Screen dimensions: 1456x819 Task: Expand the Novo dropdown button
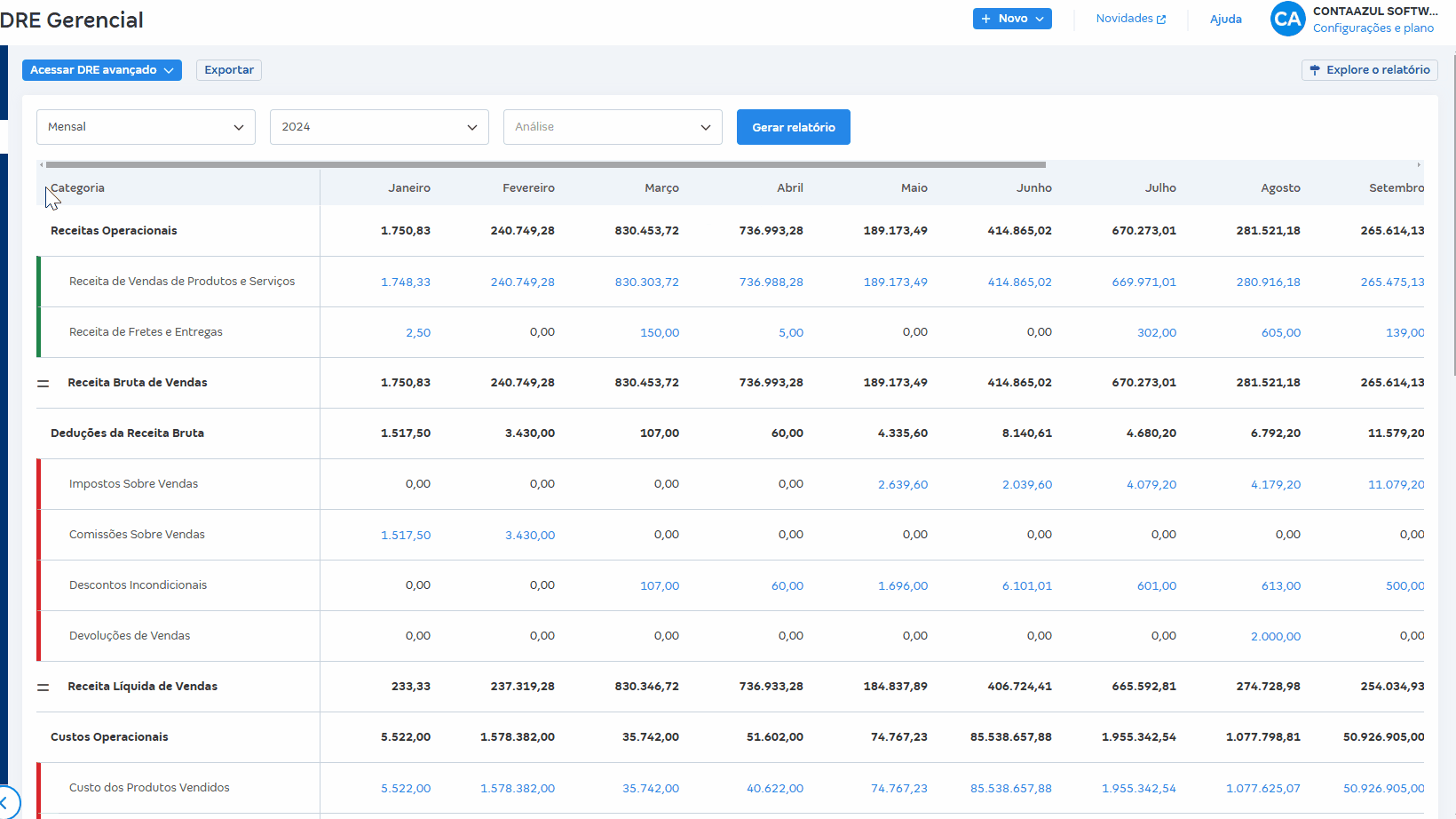(x=1012, y=19)
